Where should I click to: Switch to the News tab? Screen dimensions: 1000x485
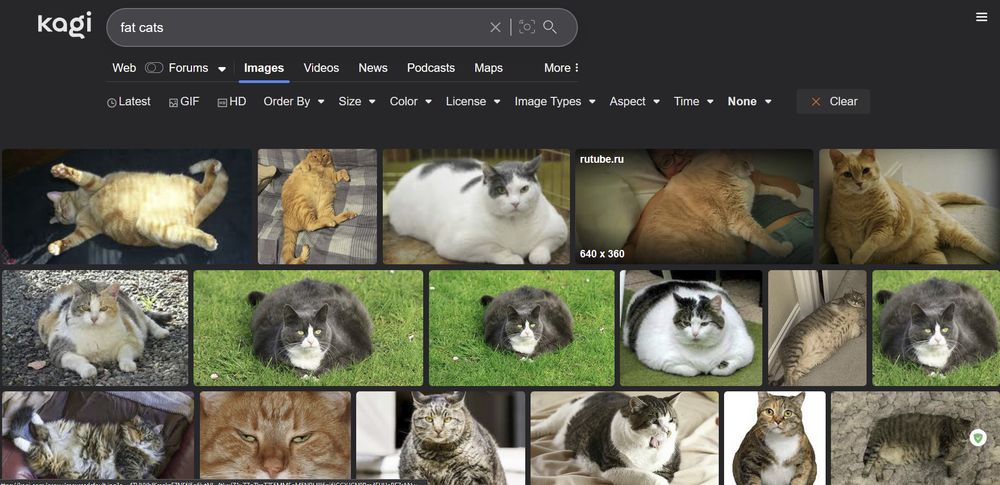tap(372, 68)
